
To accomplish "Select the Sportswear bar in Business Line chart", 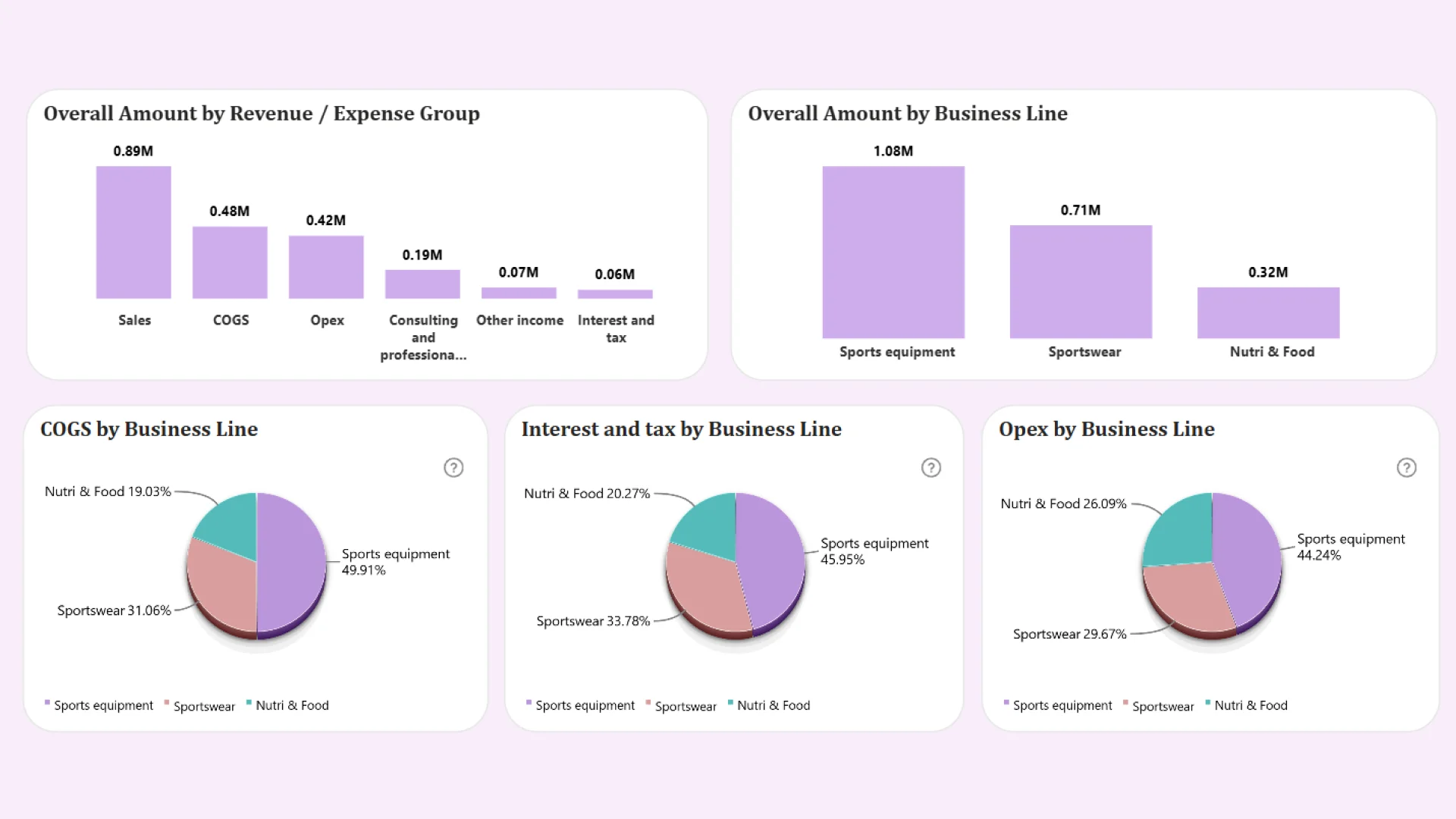I will (x=1081, y=281).
